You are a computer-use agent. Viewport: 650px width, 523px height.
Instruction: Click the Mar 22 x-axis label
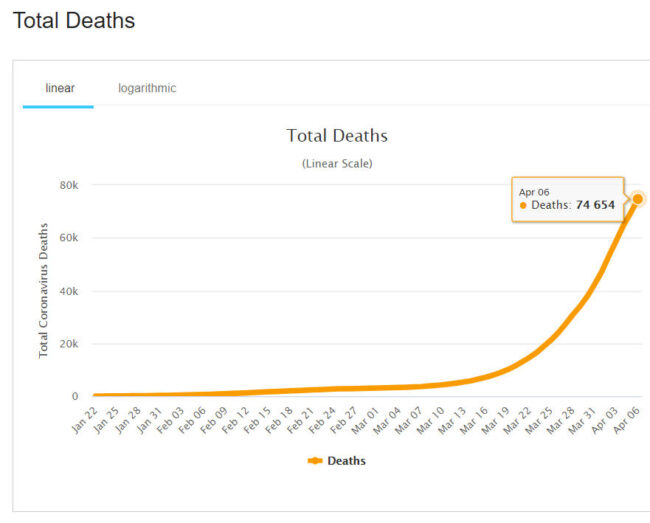[x=514, y=420]
